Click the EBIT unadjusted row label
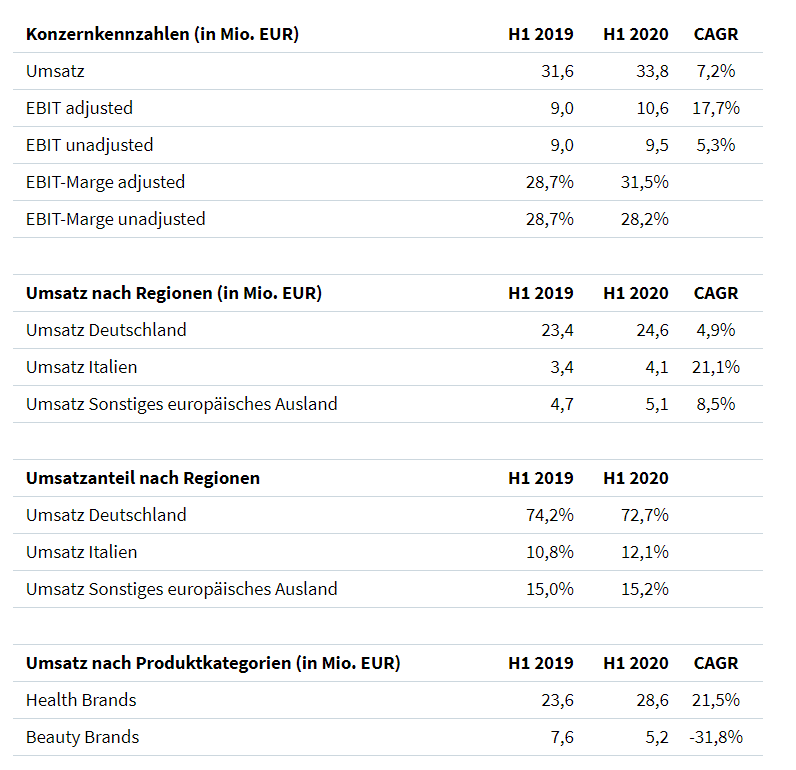 89,145
